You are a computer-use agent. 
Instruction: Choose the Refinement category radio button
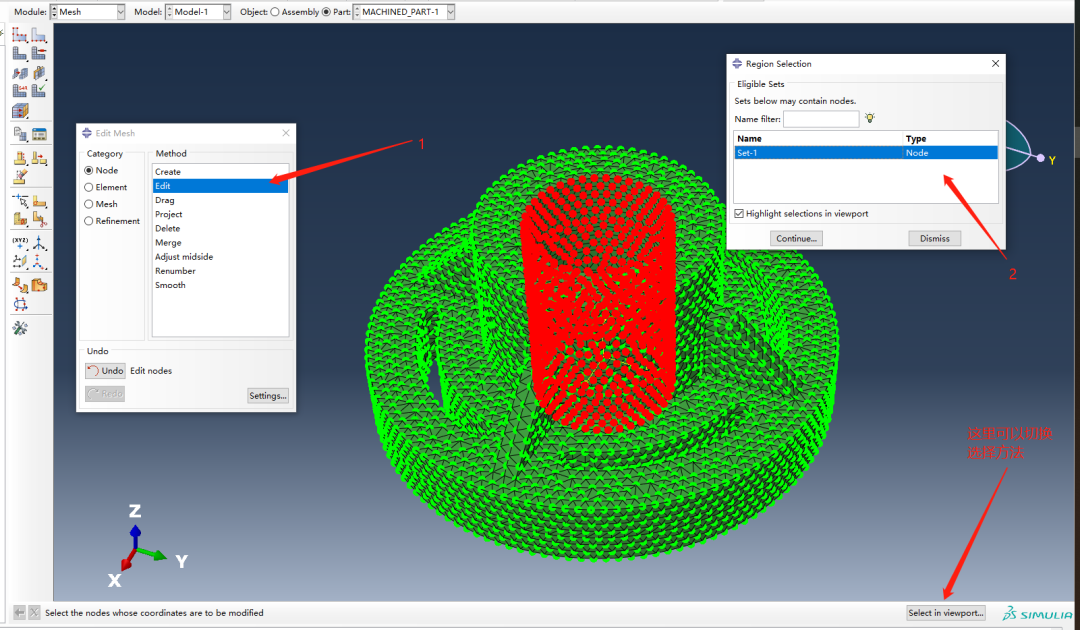pyautogui.click(x=89, y=221)
